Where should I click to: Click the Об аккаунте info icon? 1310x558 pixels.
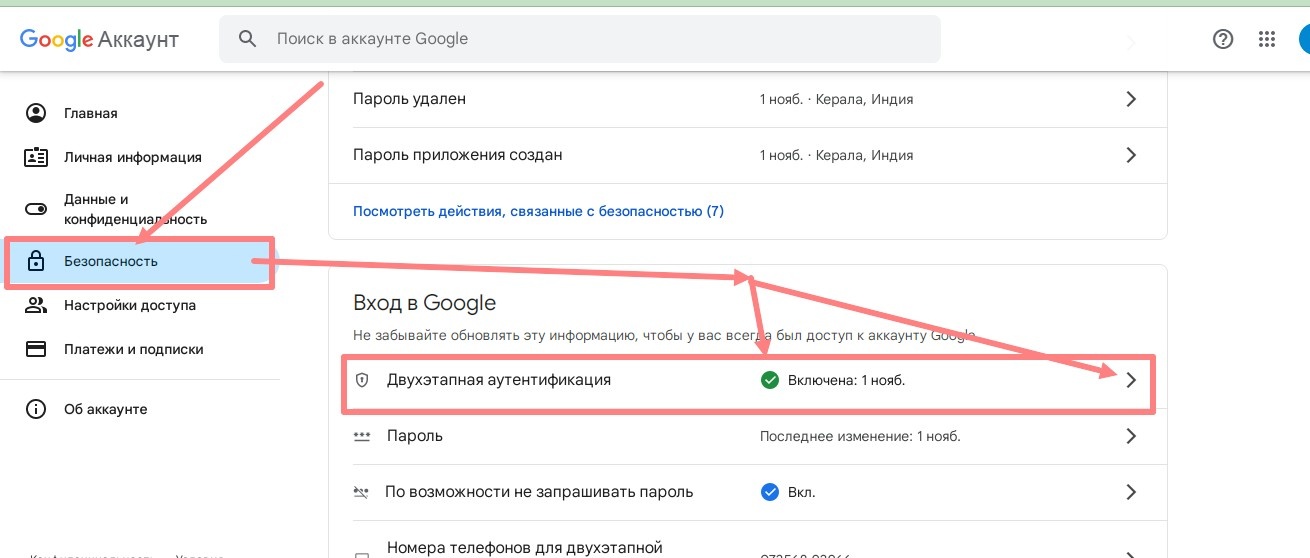coord(36,409)
